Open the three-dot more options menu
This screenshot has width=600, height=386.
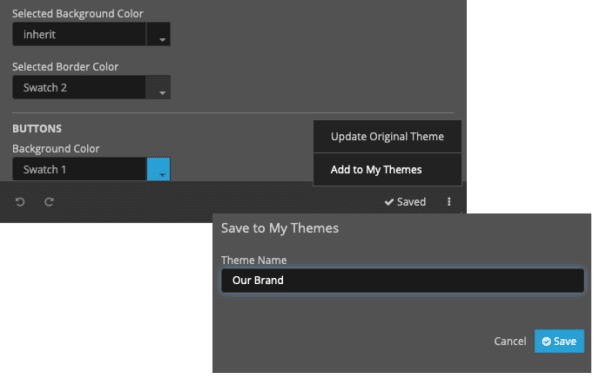[x=449, y=202]
